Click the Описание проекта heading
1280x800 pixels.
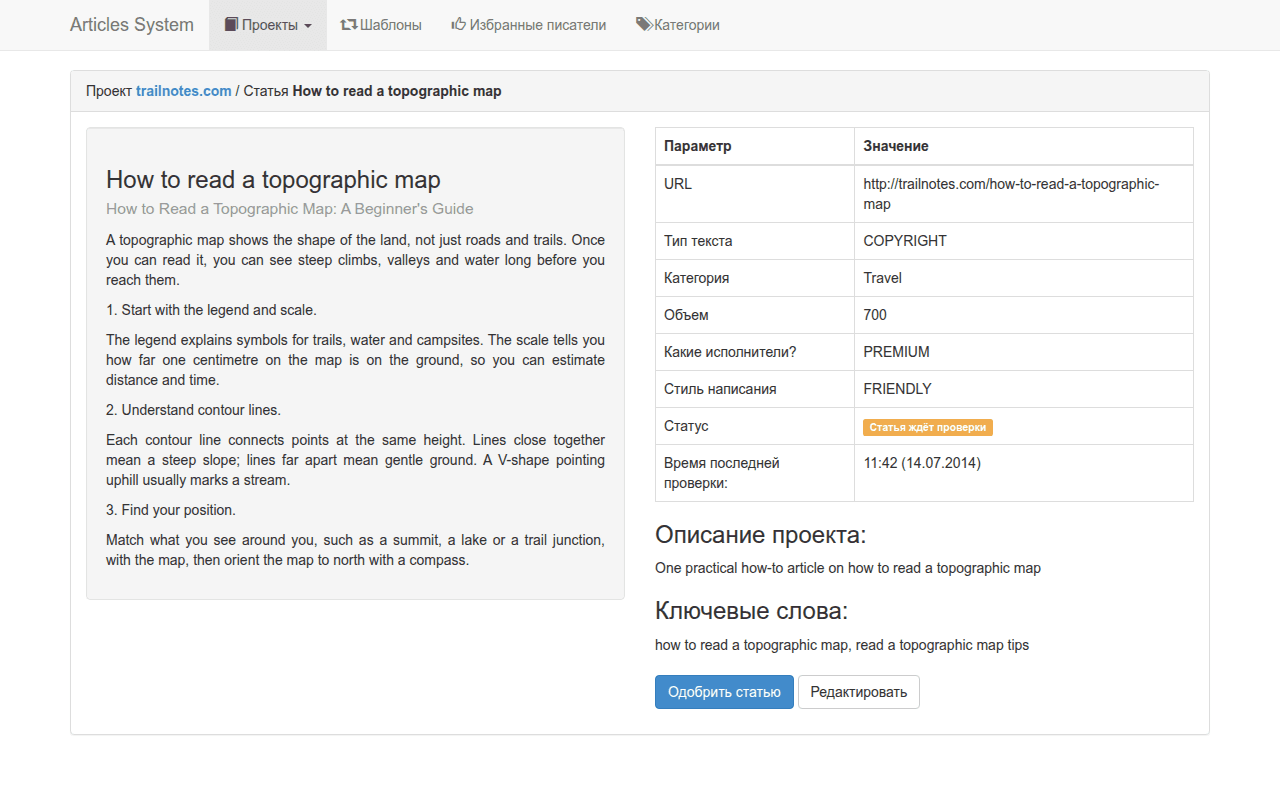[x=760, y=534]
